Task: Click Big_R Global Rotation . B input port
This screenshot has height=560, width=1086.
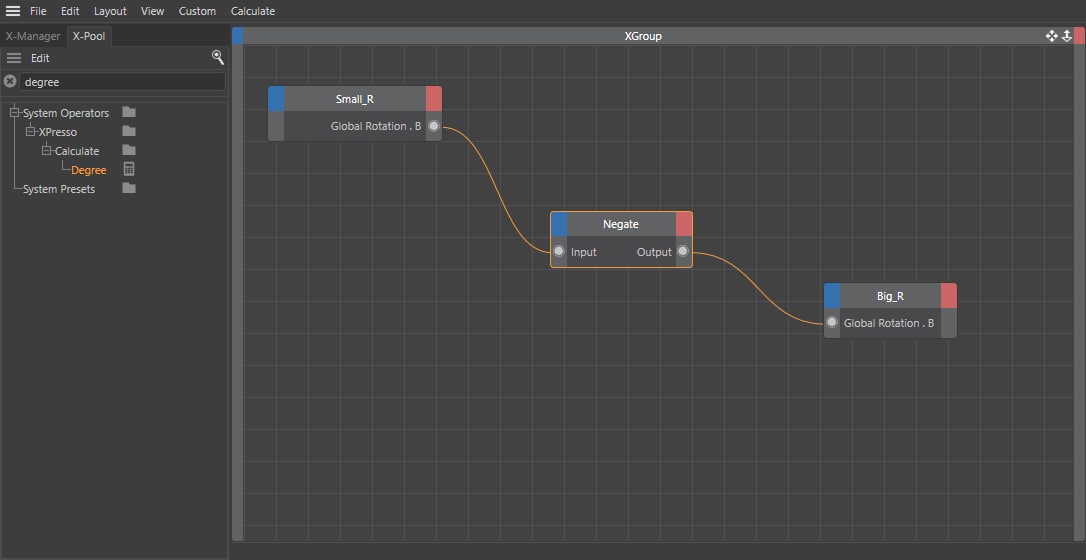Action: 832,323
